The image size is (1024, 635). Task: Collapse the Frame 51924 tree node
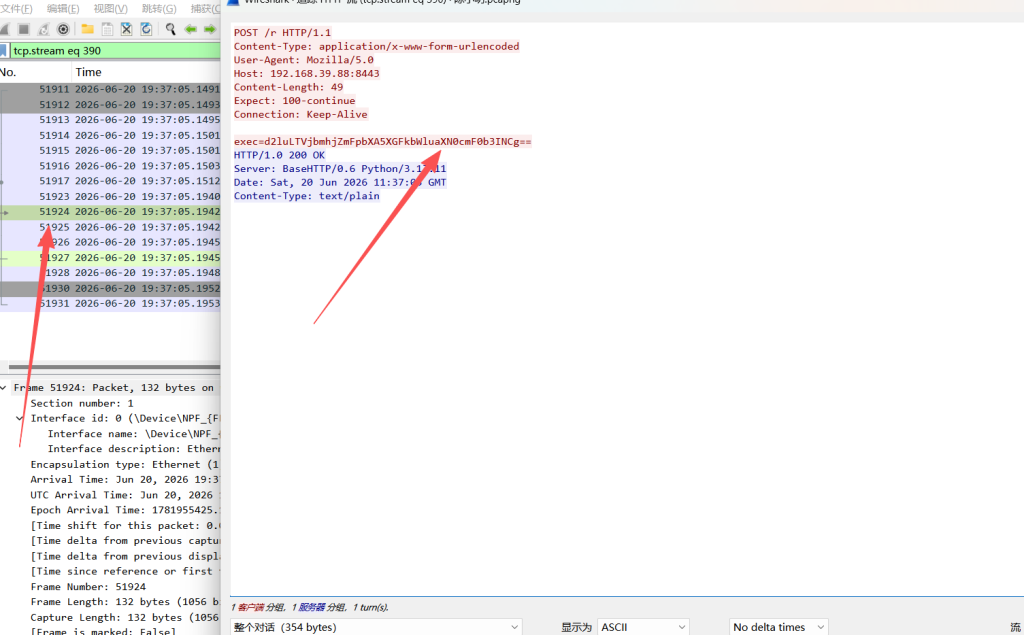pyautogui.click(x=4, y=388)
